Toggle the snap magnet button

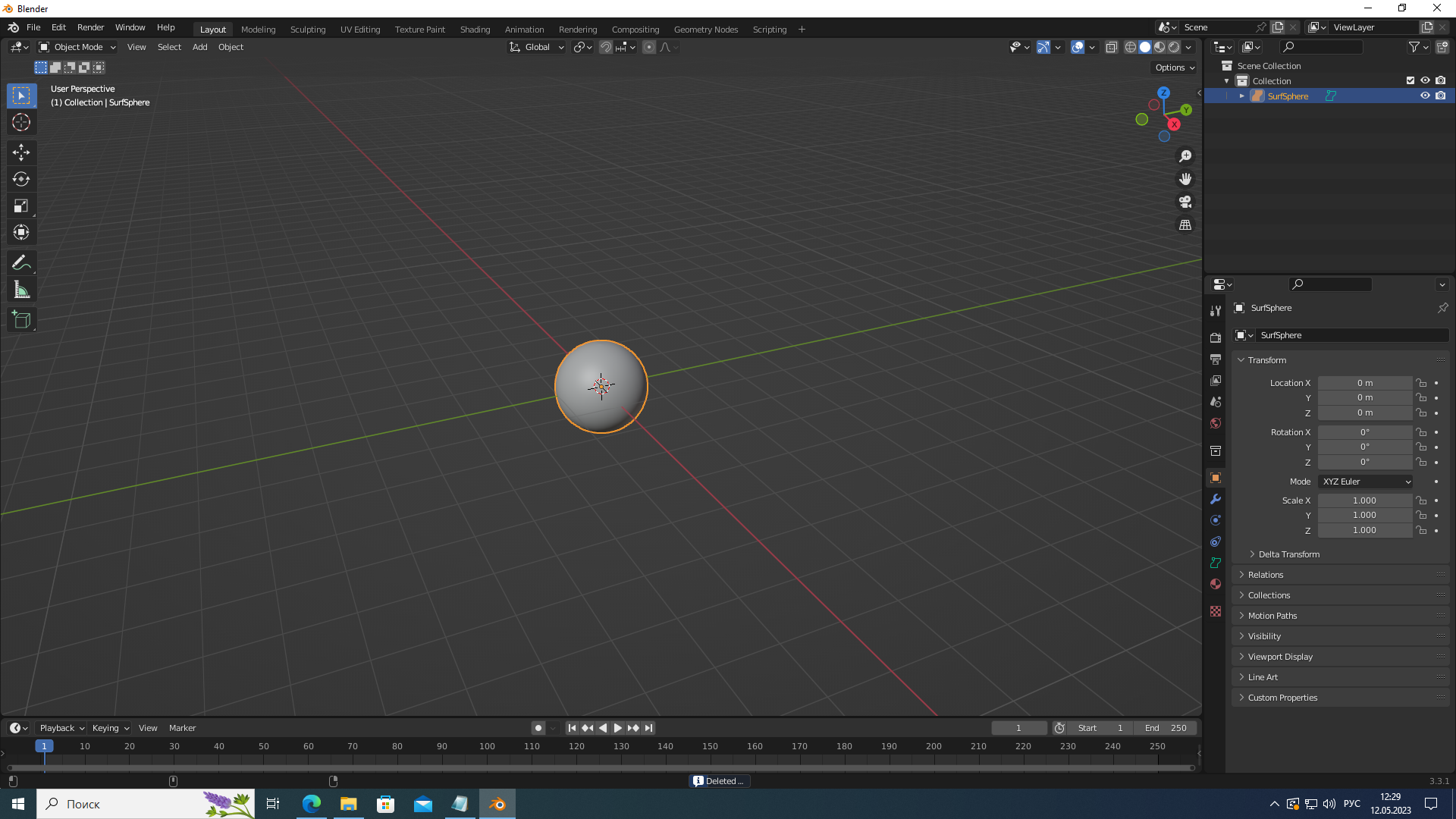605,47
